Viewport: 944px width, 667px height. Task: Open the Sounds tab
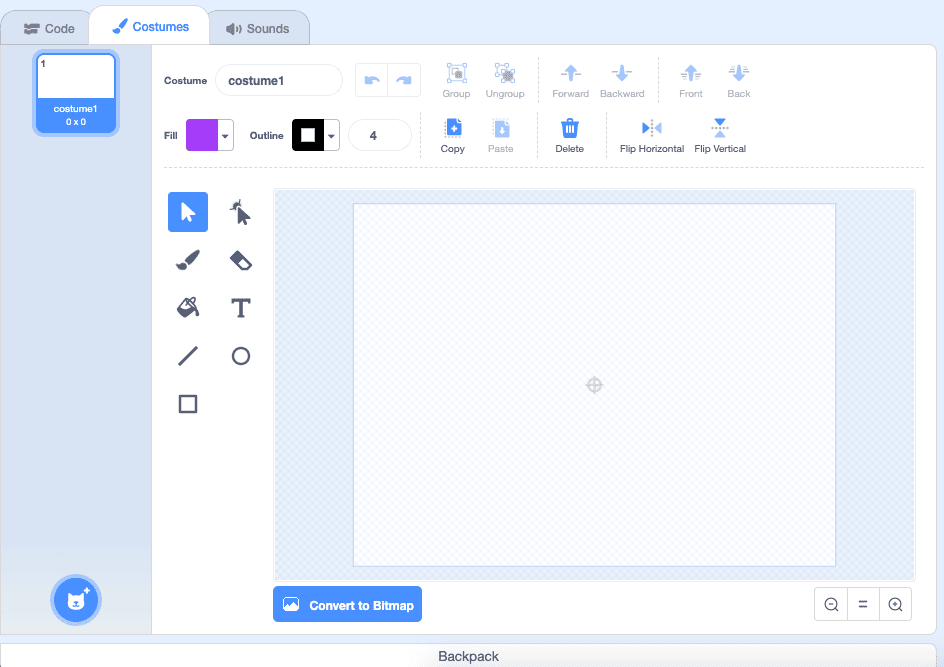(258, 29)
